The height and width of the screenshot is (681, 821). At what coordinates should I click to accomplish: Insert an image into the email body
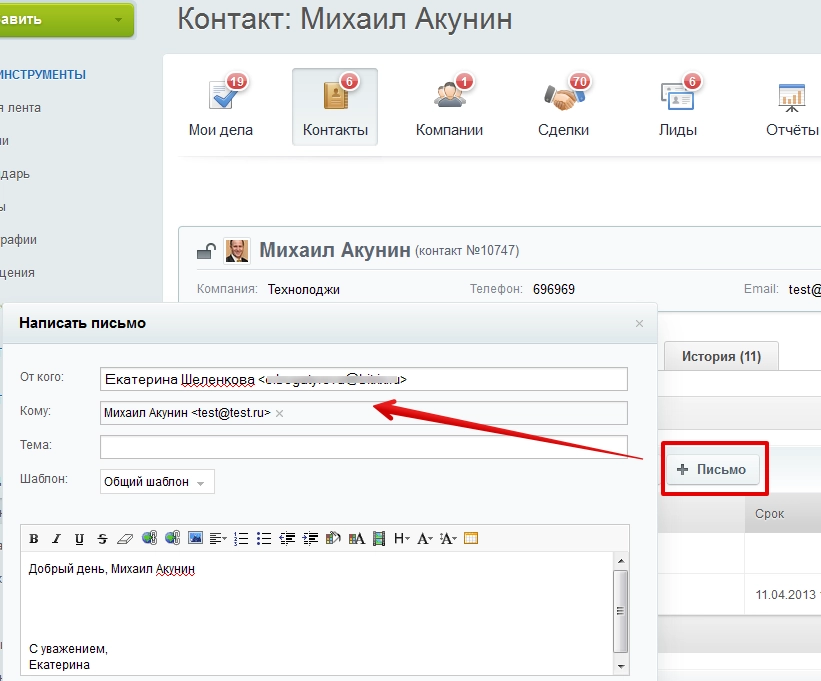point(195,538)
